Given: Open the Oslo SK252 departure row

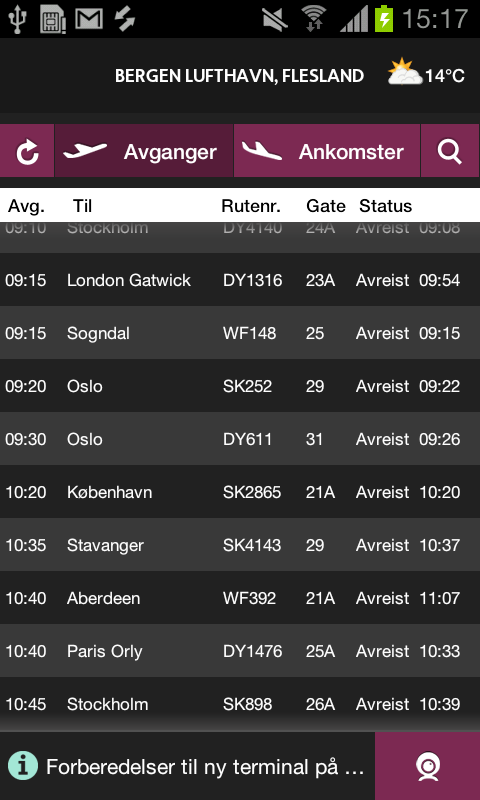Looking at the screenshot, I should (240, 386).
